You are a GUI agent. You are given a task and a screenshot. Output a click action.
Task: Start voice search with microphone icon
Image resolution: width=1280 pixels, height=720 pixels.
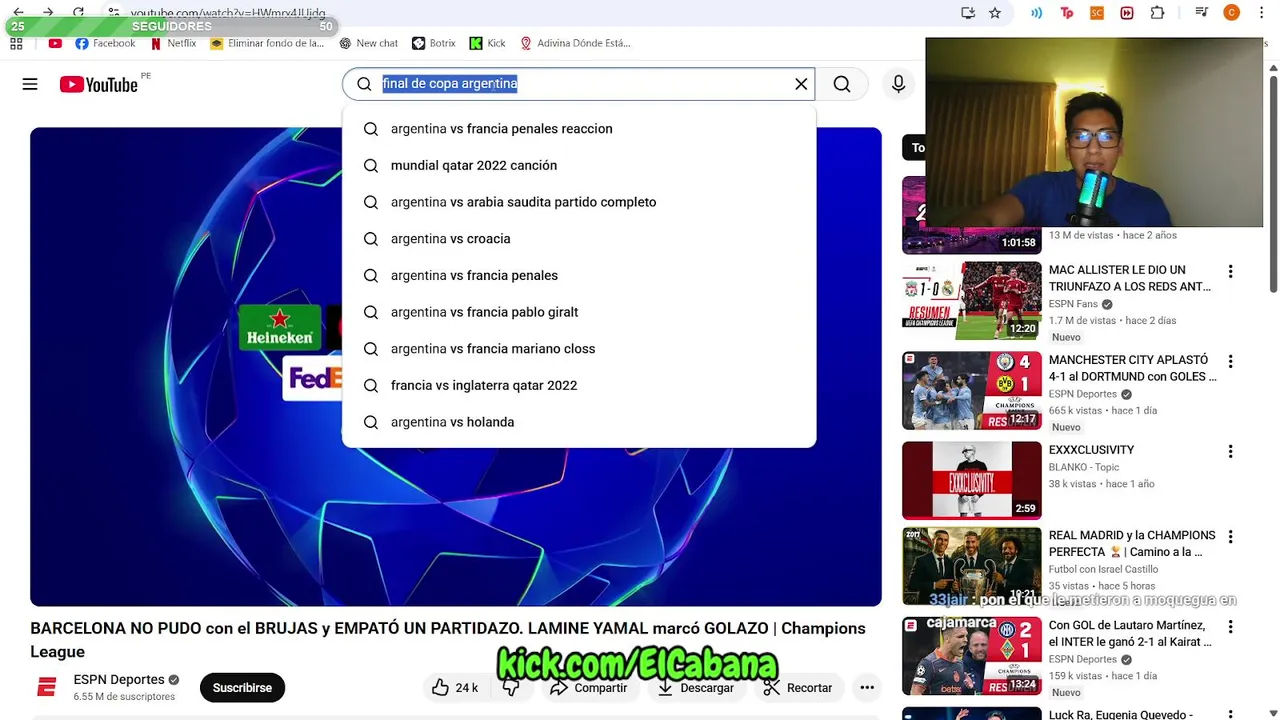[x=898, y=84]
